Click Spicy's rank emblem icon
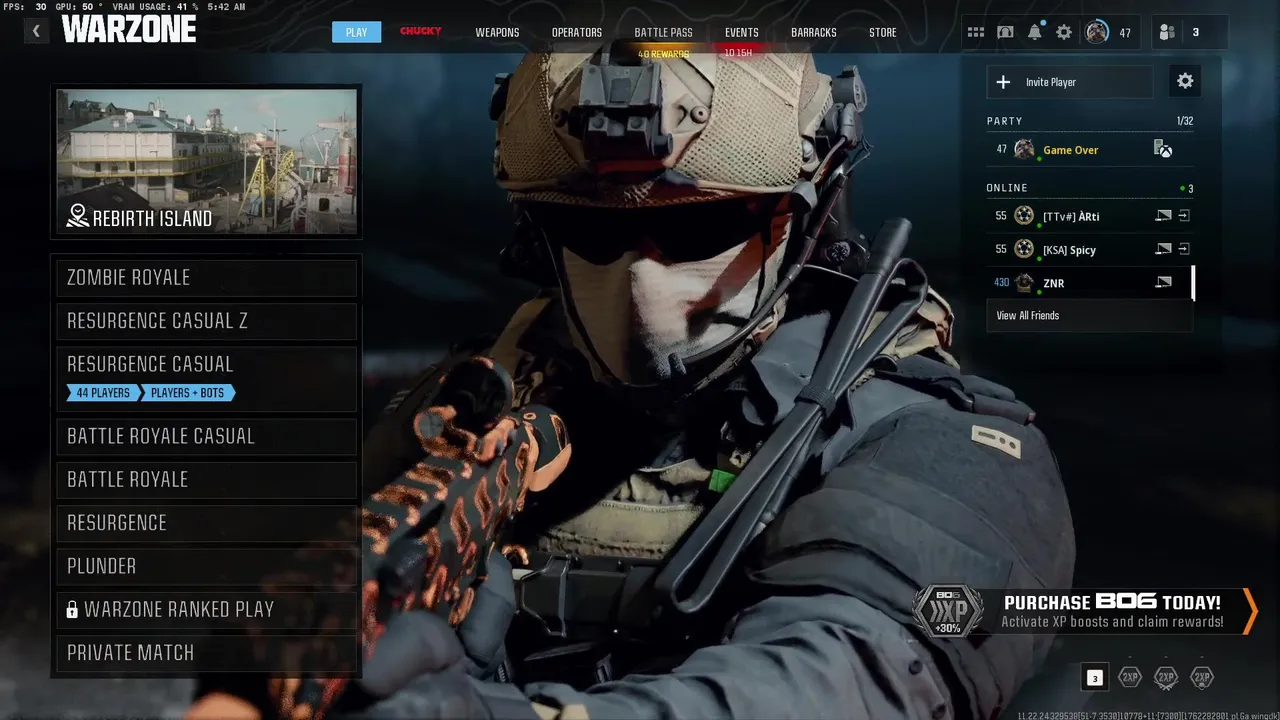Image resolution: width=1280 pixels, height=720 pixels. 1024,249
